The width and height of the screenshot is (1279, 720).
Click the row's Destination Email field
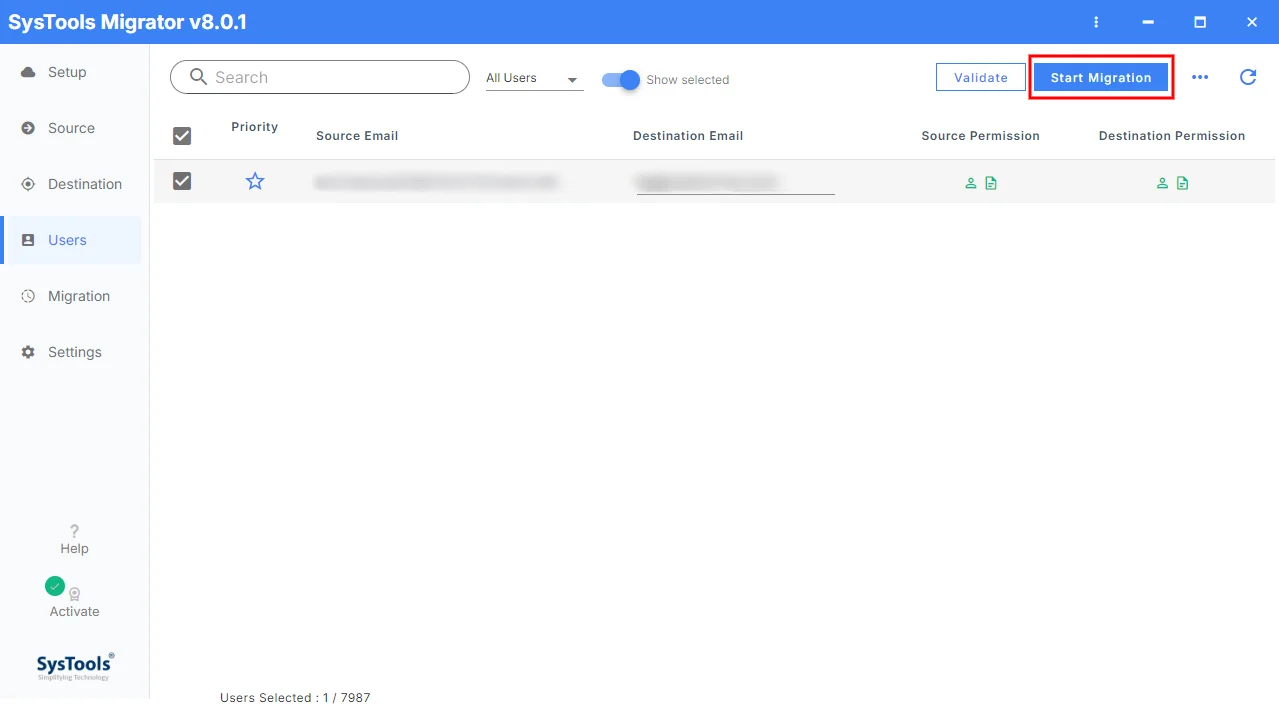point(736,183)
